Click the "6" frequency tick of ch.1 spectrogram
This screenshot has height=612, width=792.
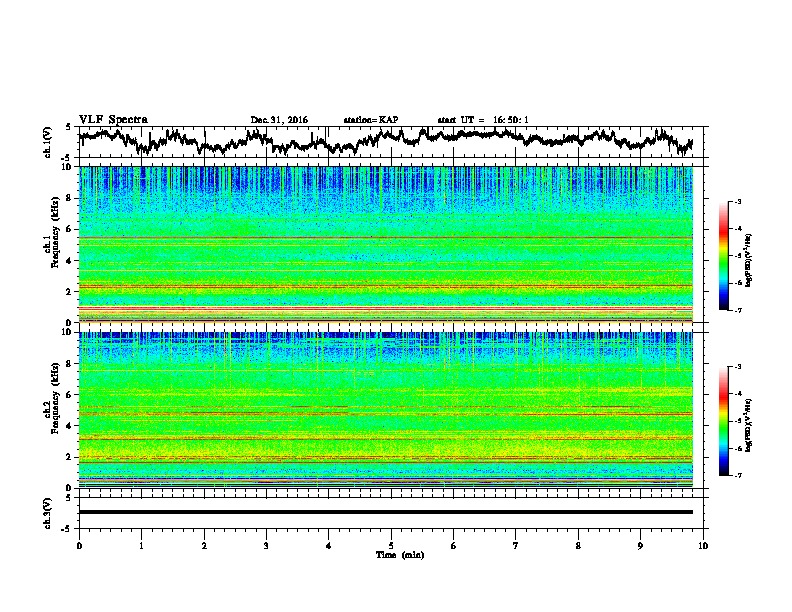[x=71, y=229]
